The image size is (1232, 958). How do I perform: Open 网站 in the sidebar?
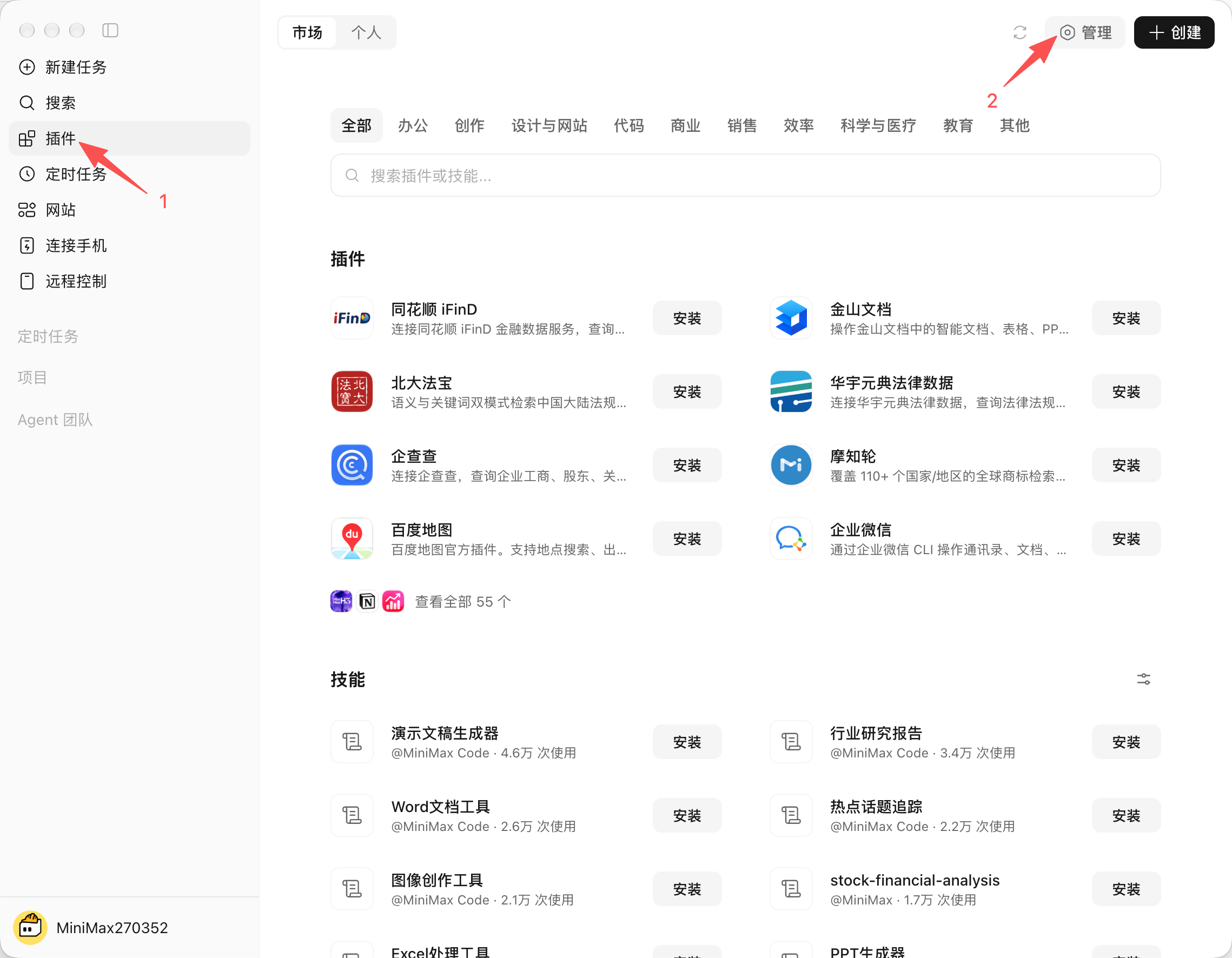(129, 210)
